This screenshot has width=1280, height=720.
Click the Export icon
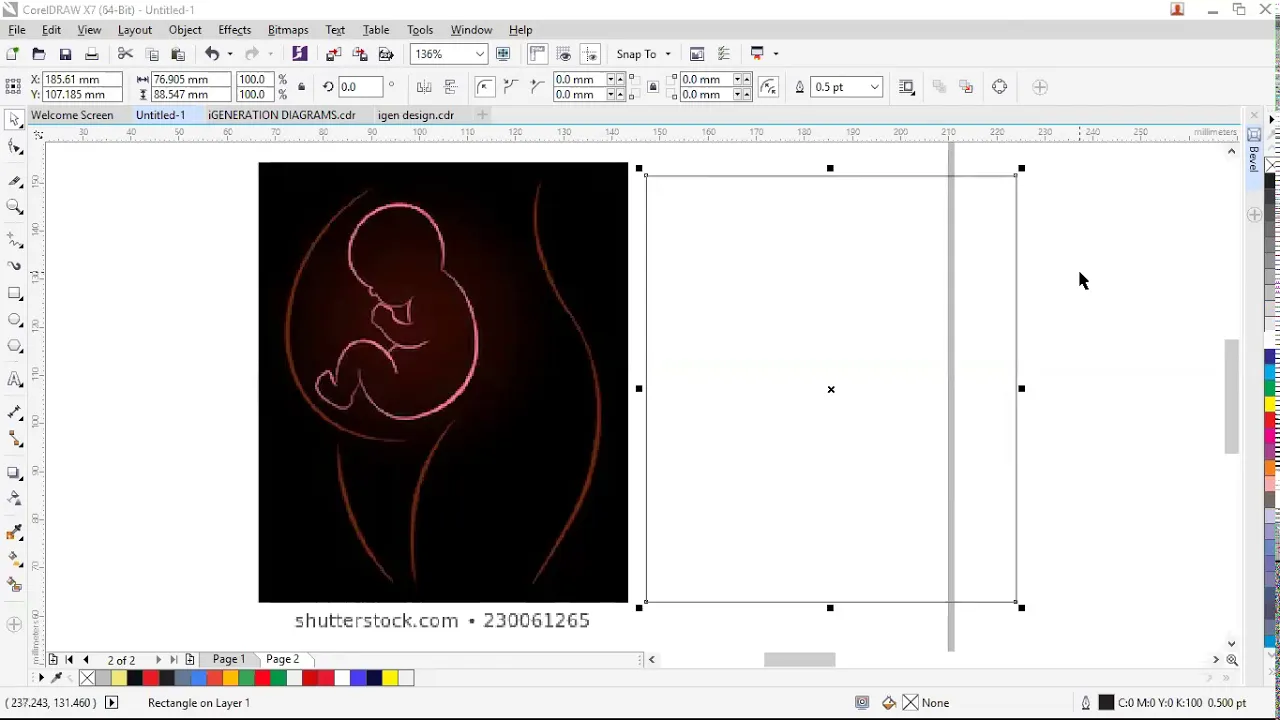coord(360,54)
